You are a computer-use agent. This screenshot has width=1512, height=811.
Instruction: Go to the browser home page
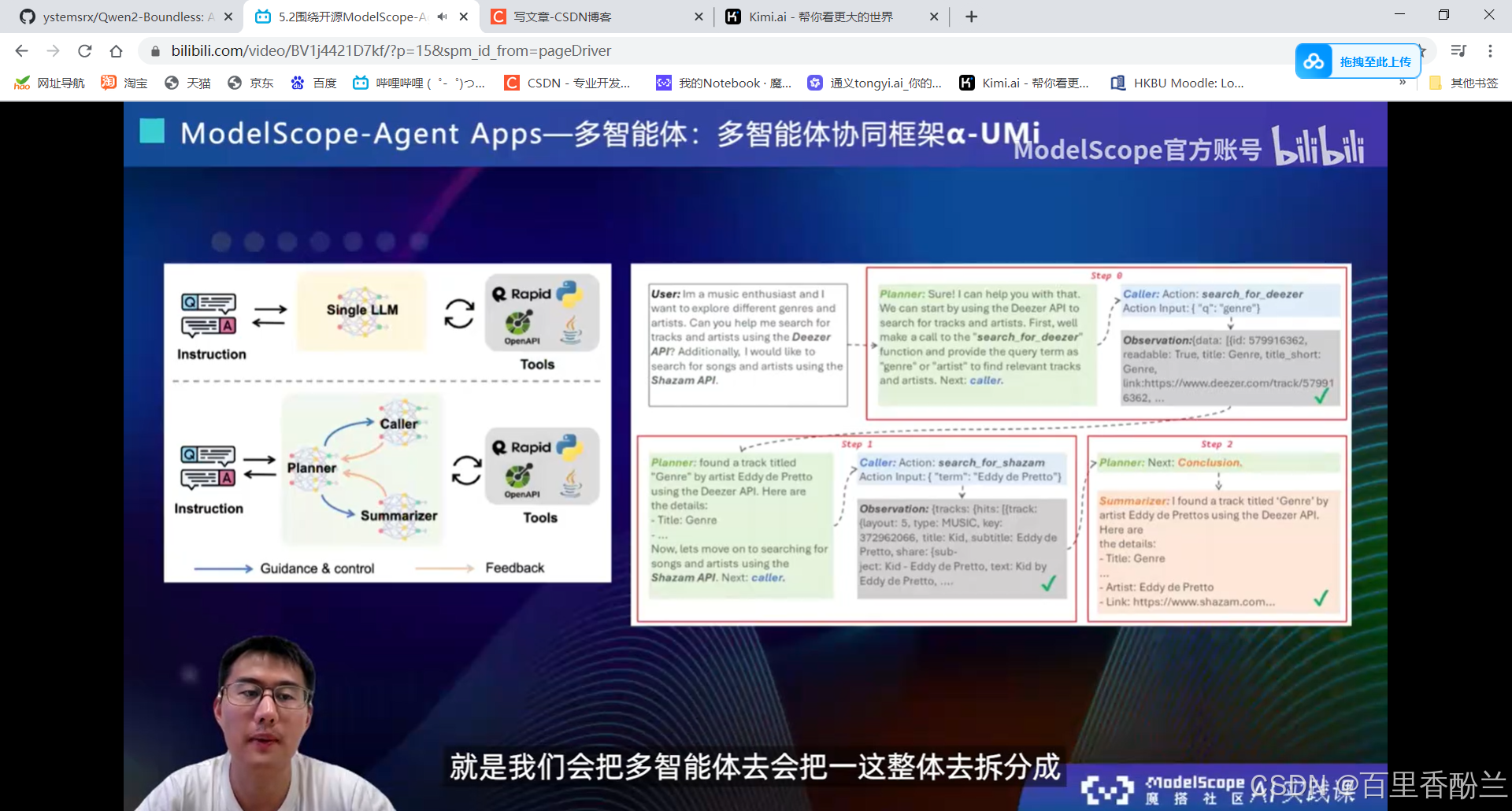tap(116, 51)
